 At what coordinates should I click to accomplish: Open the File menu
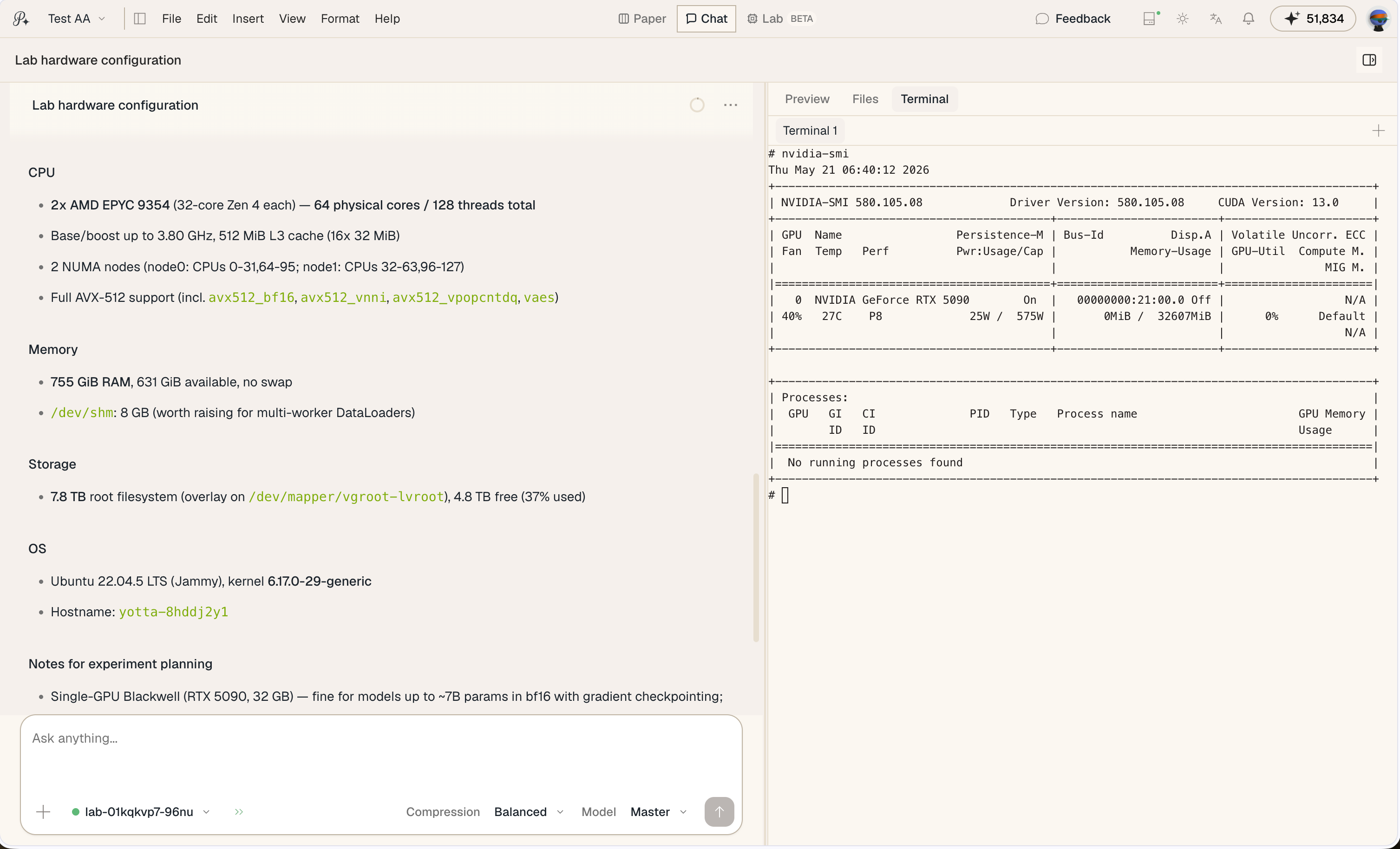pos(171,19)
